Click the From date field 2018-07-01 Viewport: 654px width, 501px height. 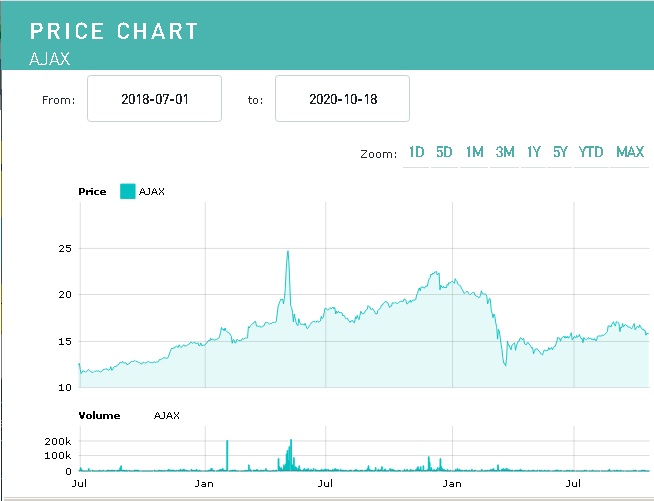[154, 99]
